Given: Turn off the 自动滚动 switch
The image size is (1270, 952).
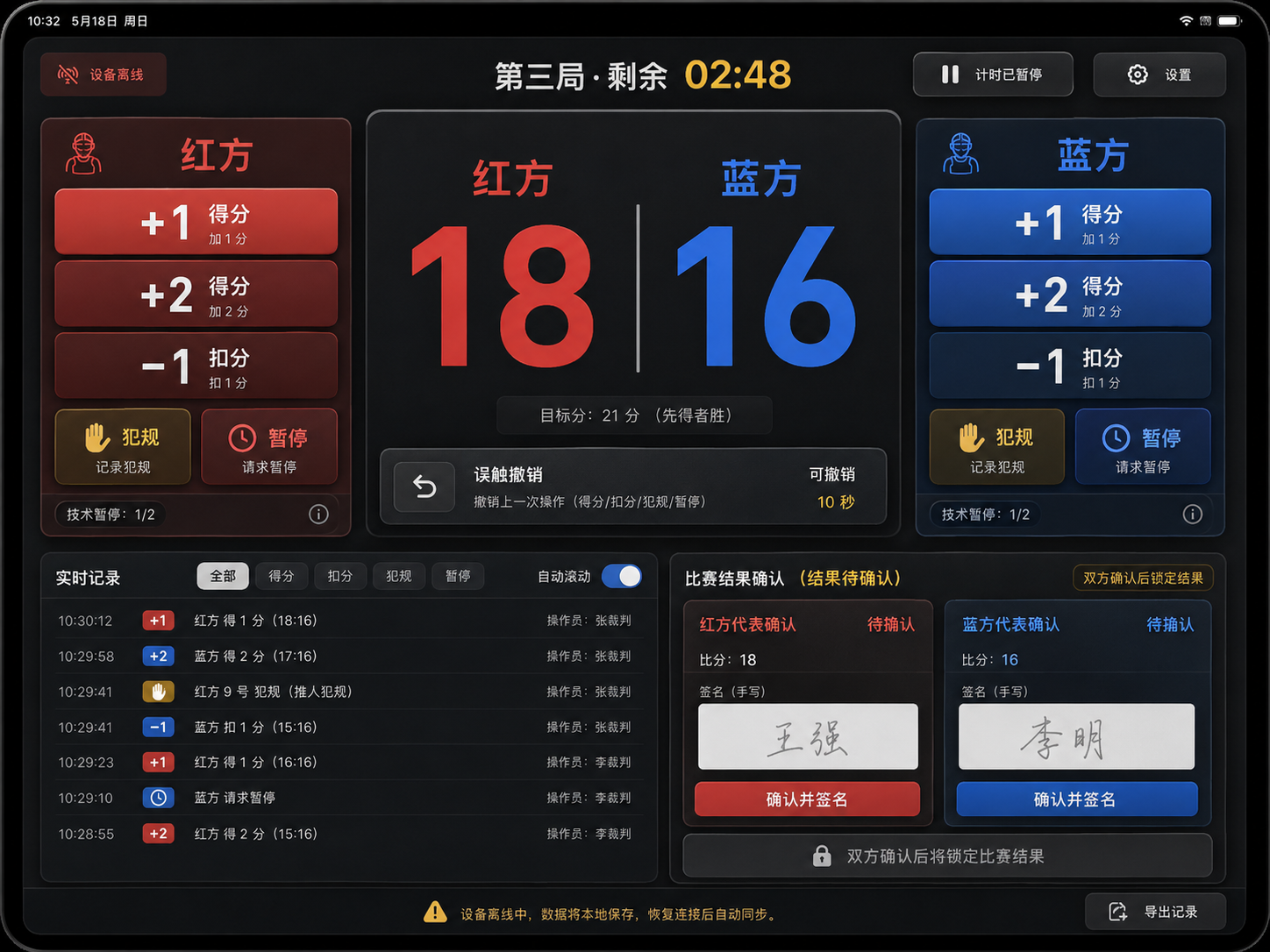Looking at the screenshot, I should [622, 576].
